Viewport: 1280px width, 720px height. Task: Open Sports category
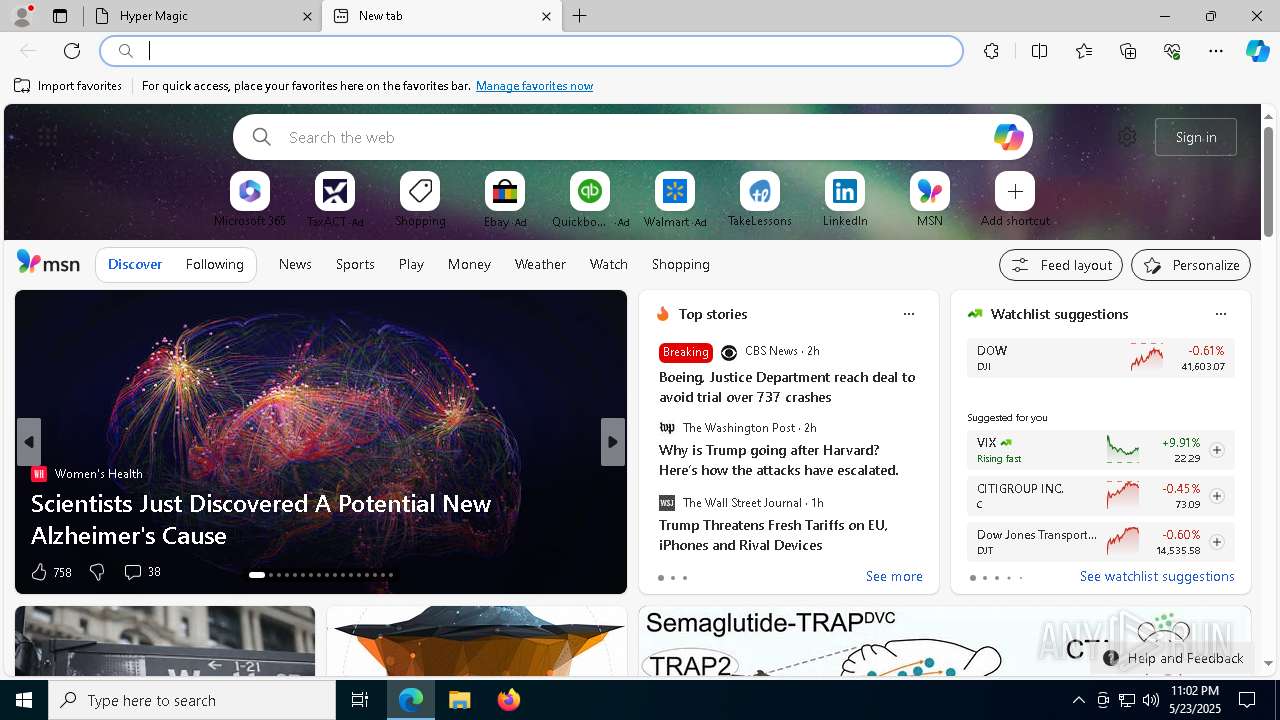(x=355, y=264)
